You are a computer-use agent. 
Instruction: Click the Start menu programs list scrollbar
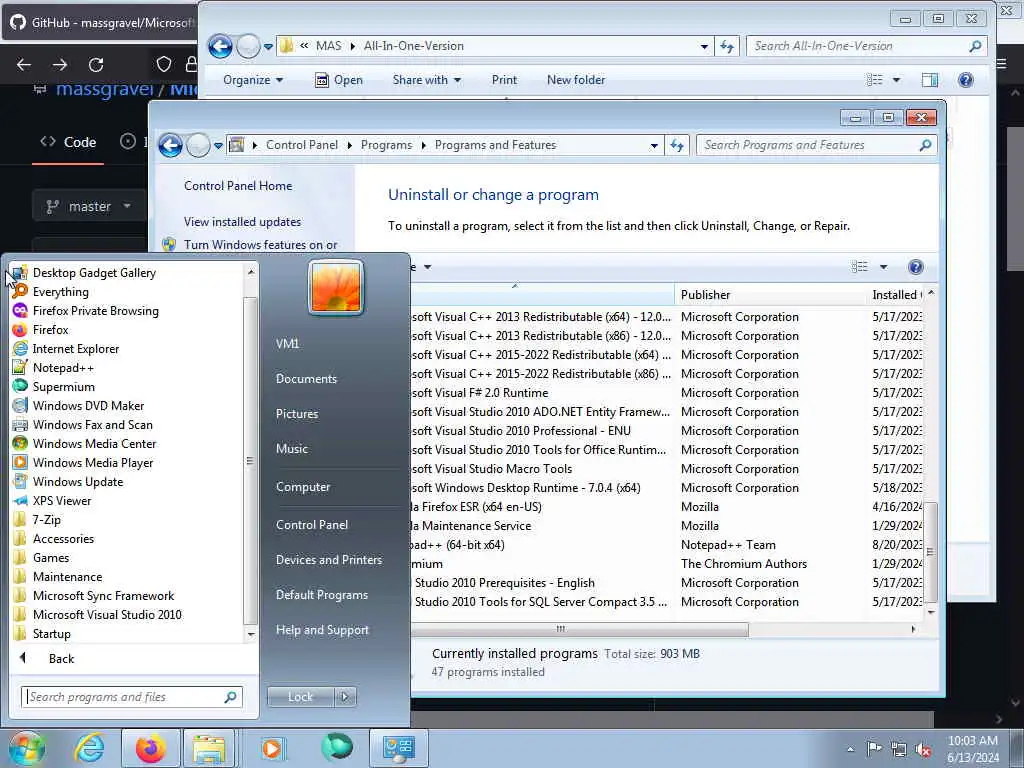tap(250, 460)
